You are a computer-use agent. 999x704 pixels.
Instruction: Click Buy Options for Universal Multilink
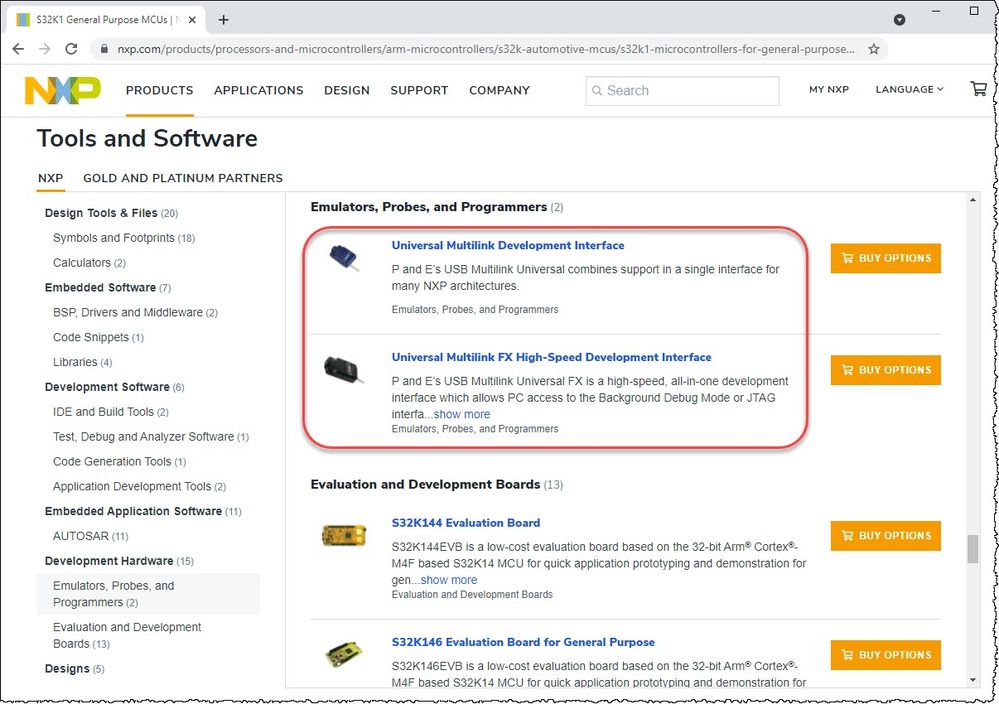(x=885, y=258)
